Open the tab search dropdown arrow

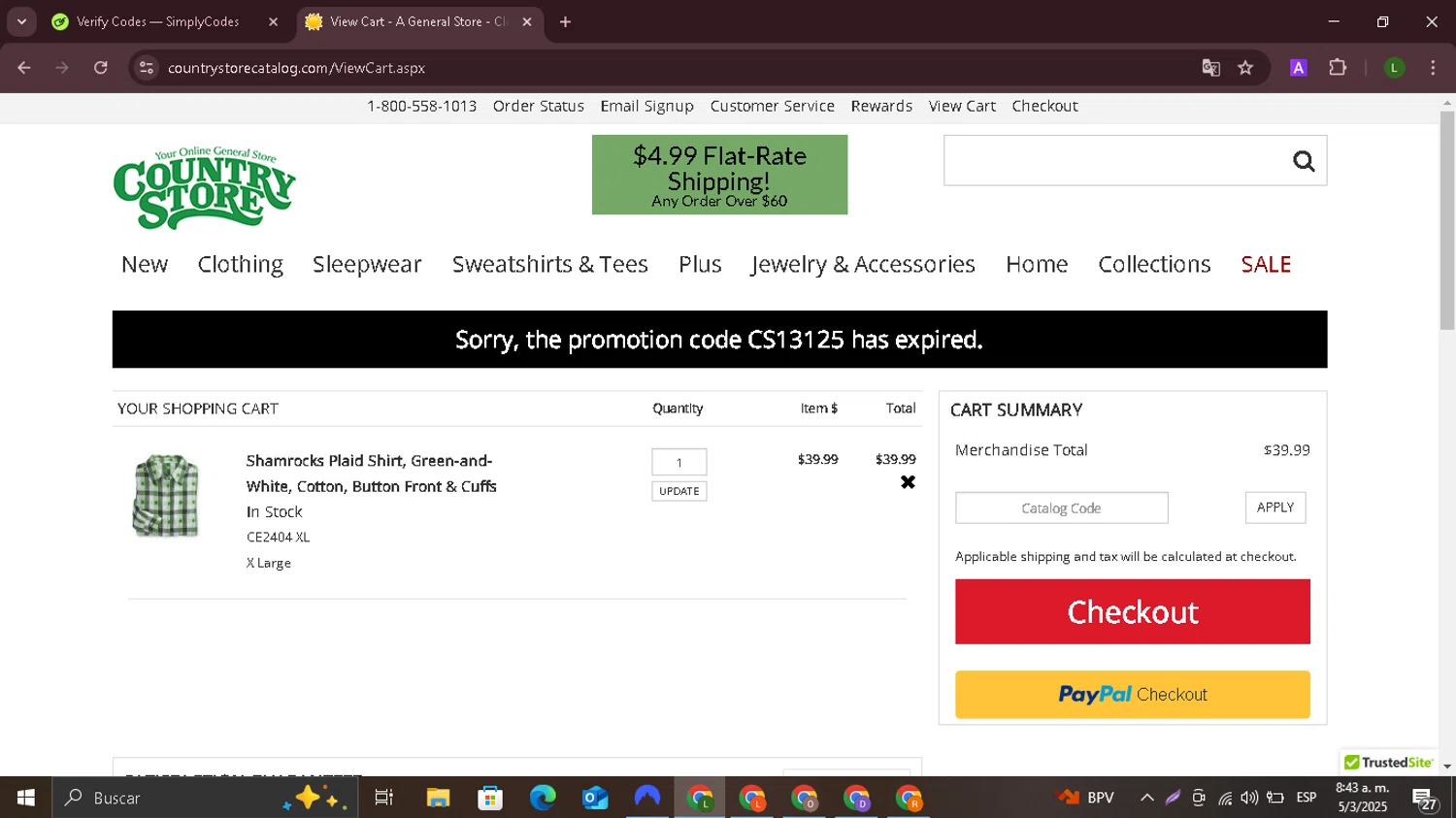click(x=21, y=21)
